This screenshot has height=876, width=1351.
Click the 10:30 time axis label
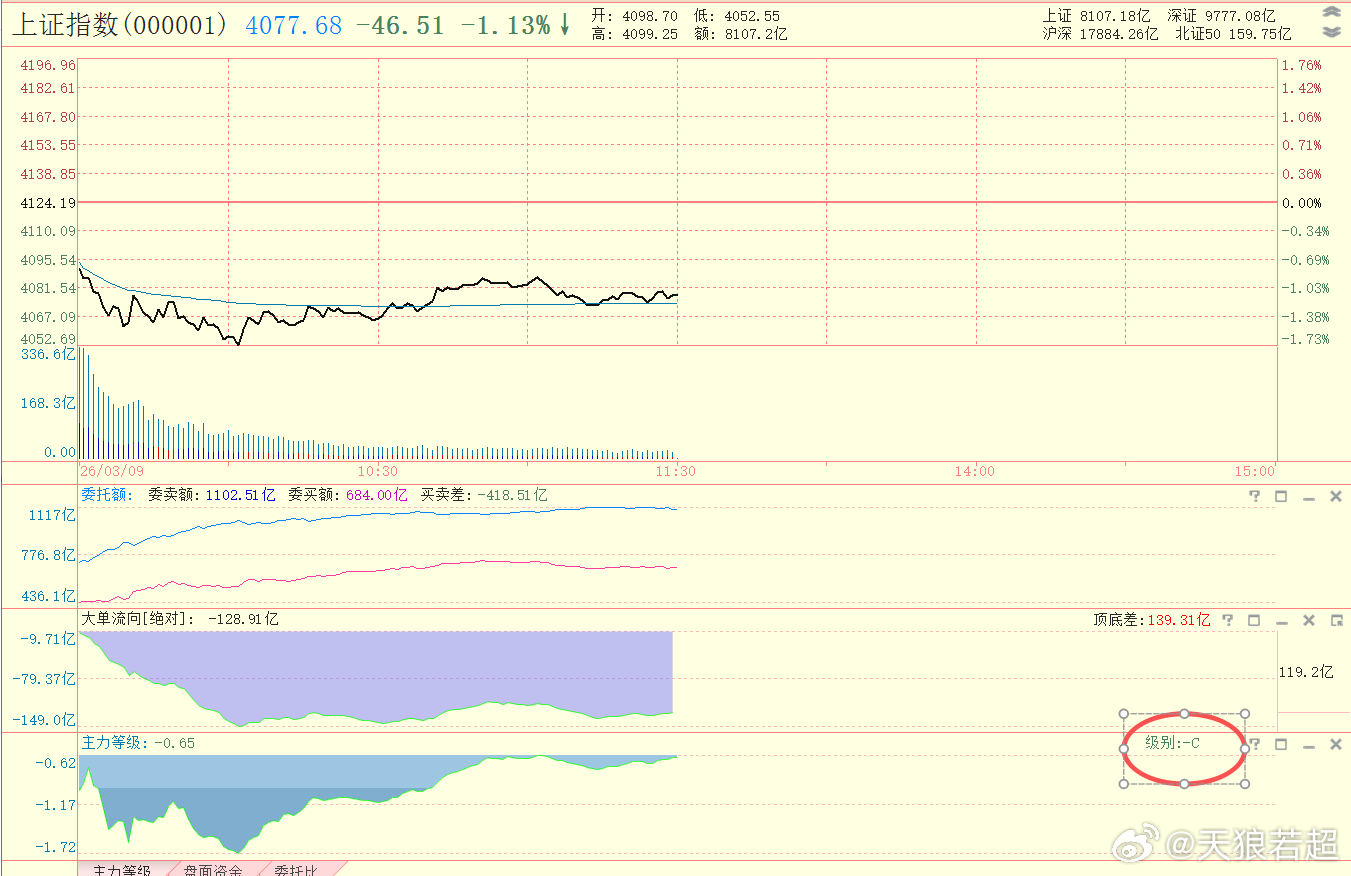pyautogui.click(x=378, y=471)
